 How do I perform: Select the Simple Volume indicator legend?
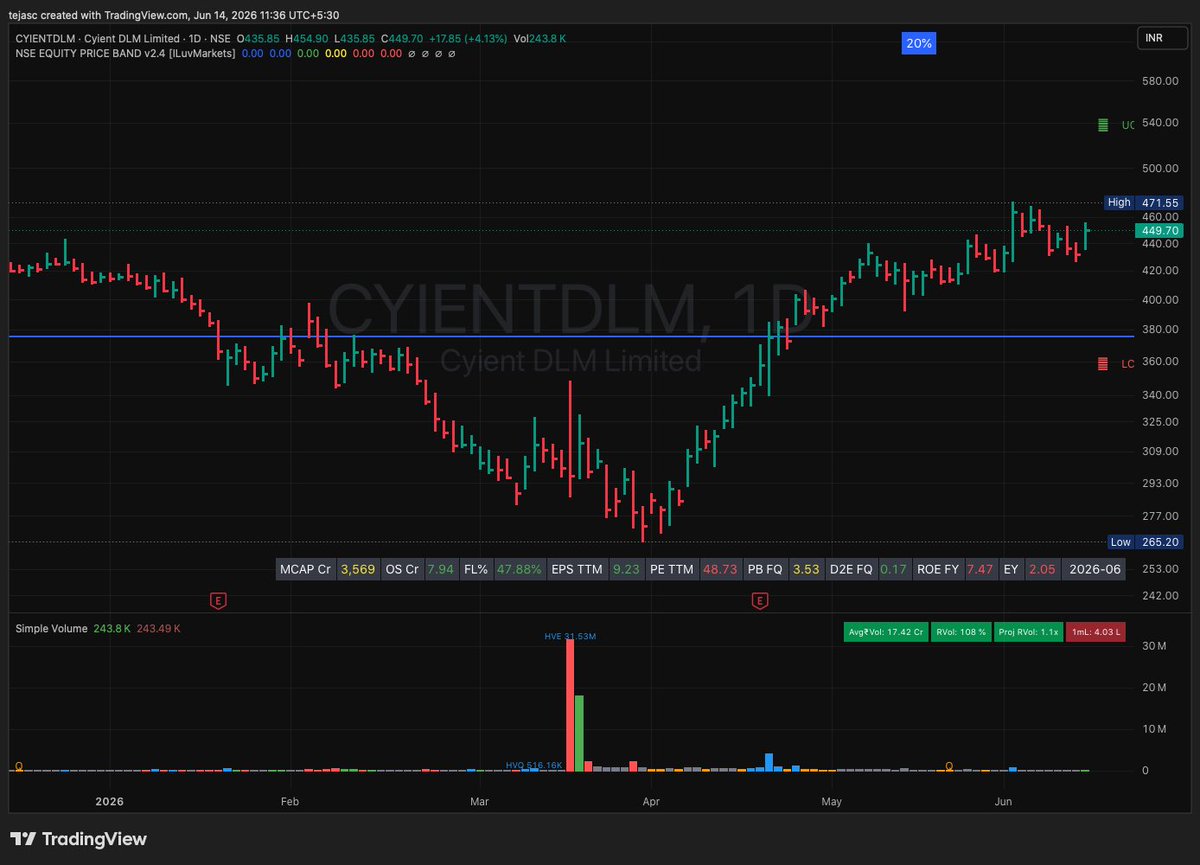pos(52,628)
